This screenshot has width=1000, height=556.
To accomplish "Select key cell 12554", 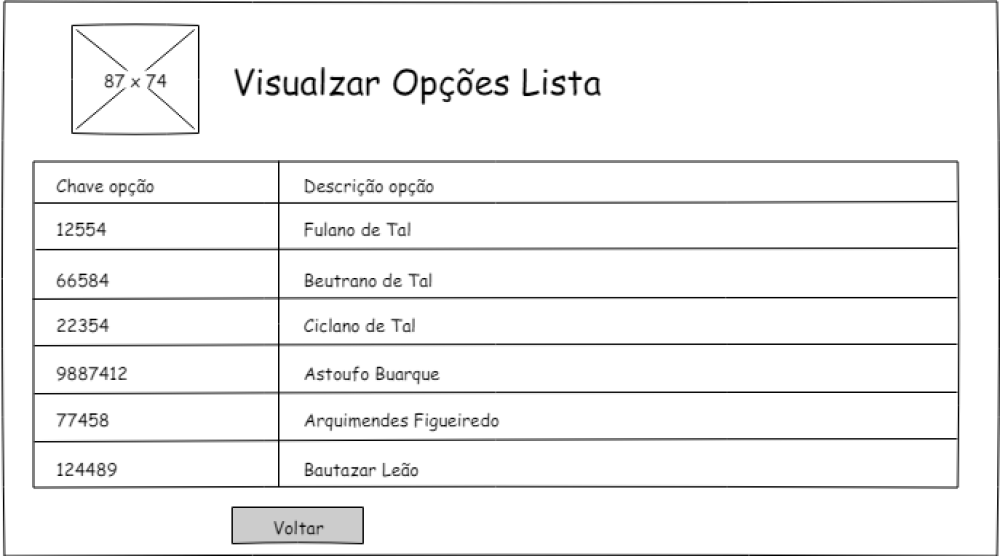I will click(x=81, y=230).
